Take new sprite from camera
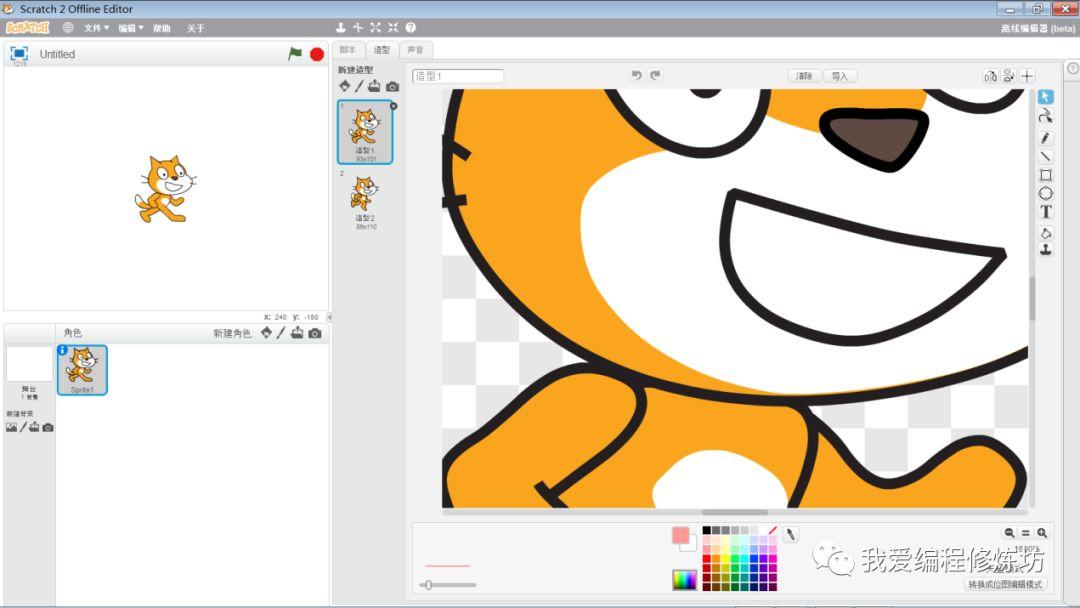1080x608 pixels. (x=315, y=333)
